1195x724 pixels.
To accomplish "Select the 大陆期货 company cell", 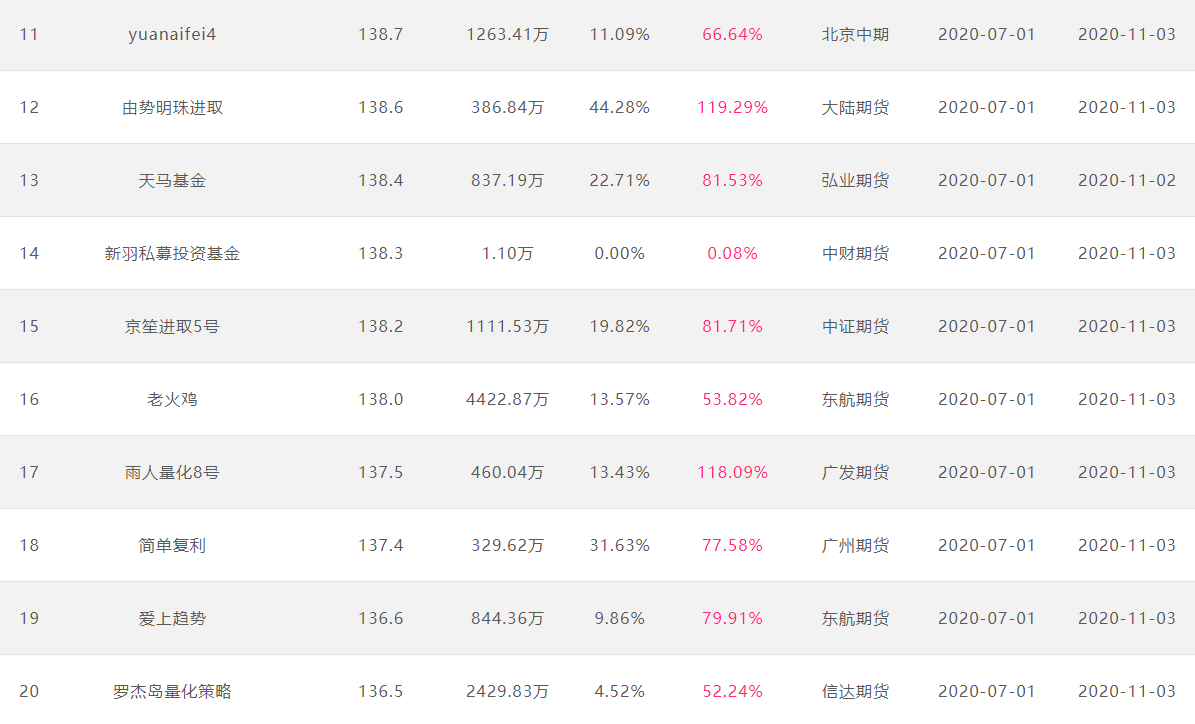I will click(x=855, y=107).
